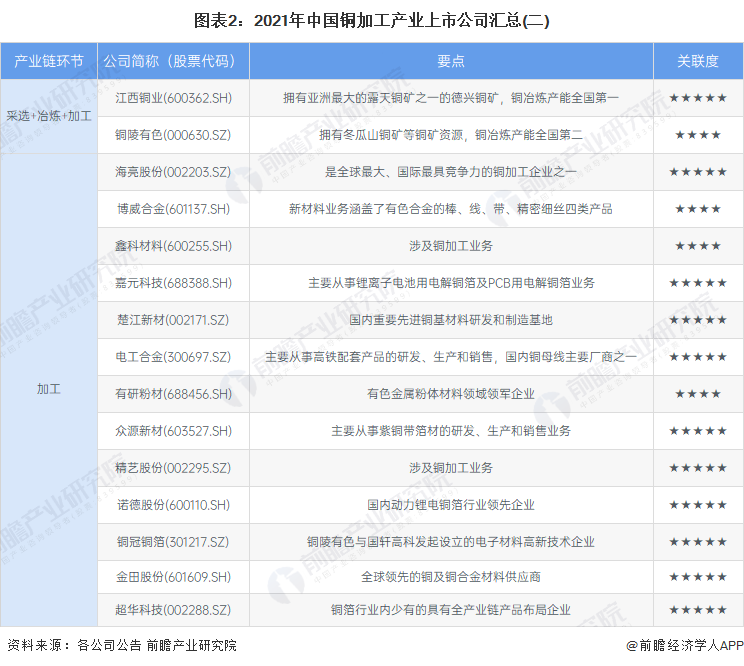Viewport: 744px width, 666px height.
Task: Click the four-star rating for 鑫科材料
Action: coord(698,246)
